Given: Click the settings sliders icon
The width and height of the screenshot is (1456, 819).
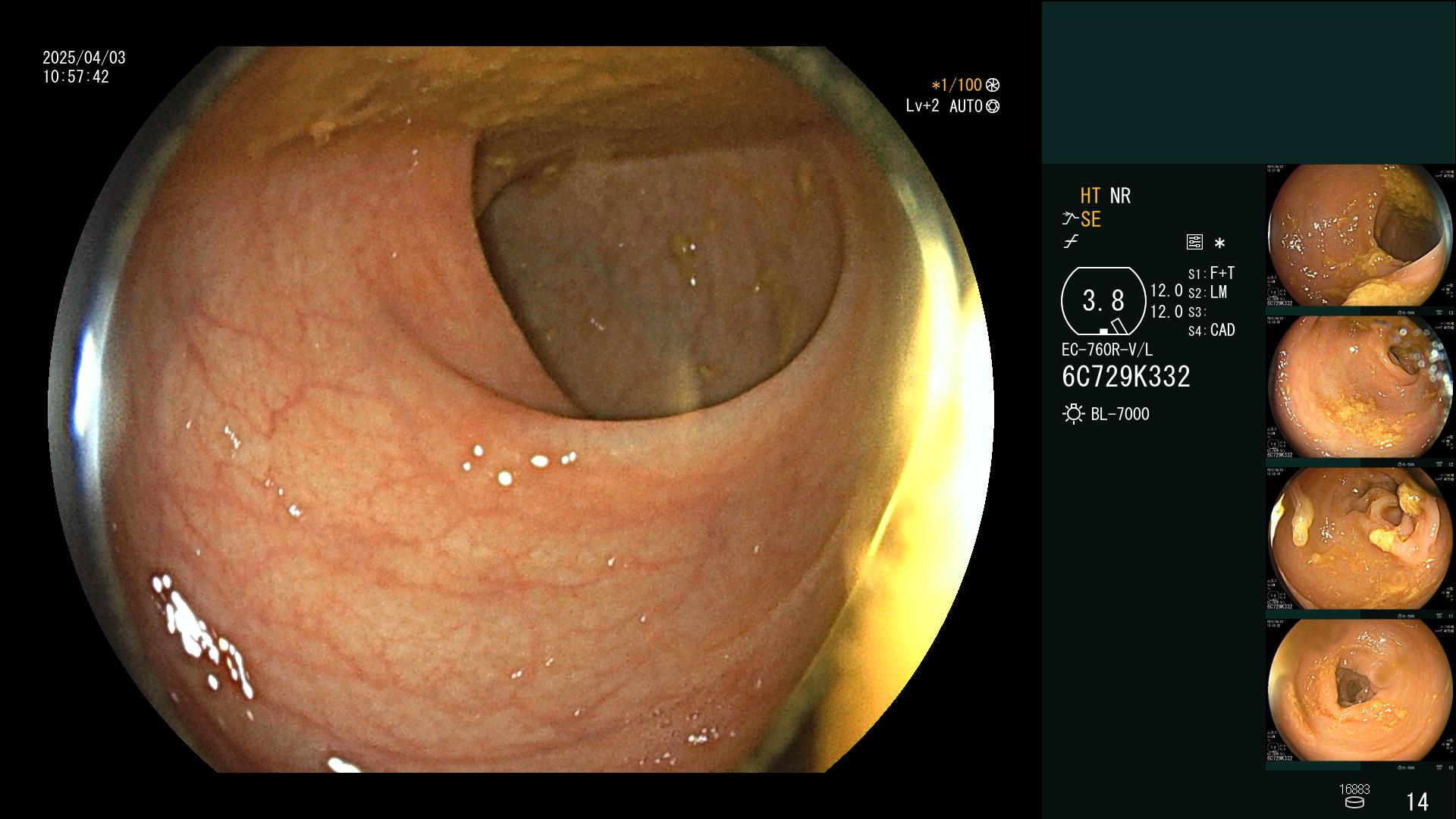Looking at the screenshot, I should tap(1194, 242).
